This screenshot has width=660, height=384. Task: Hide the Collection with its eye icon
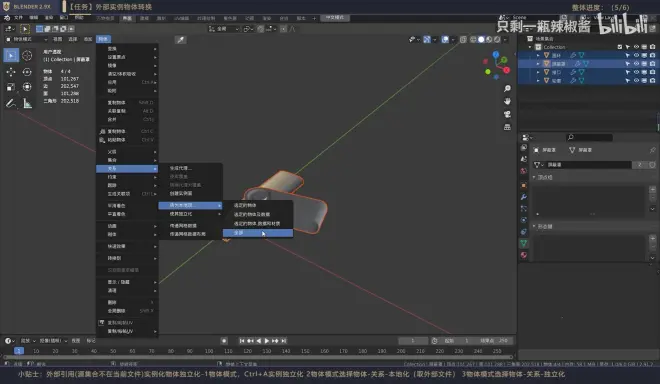pos(636,47)
